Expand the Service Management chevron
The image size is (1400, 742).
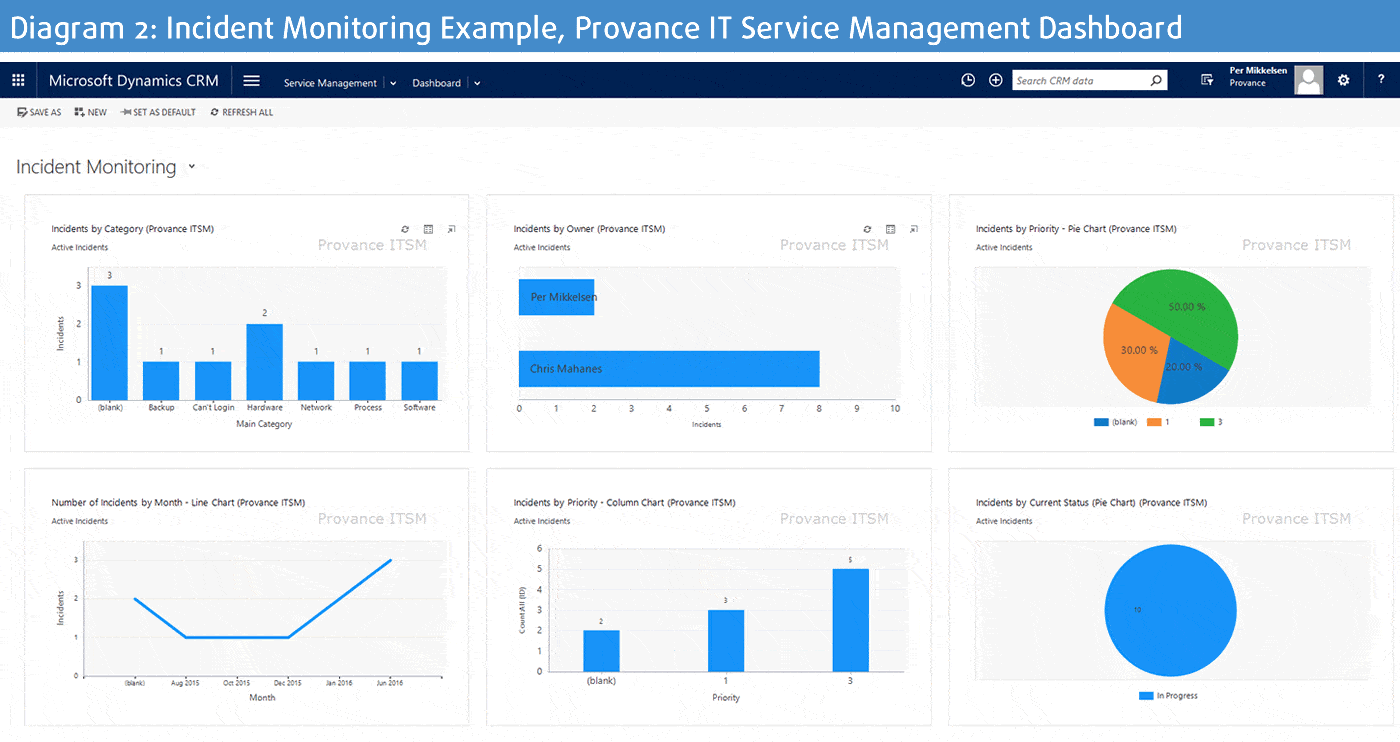click(393, 84)
